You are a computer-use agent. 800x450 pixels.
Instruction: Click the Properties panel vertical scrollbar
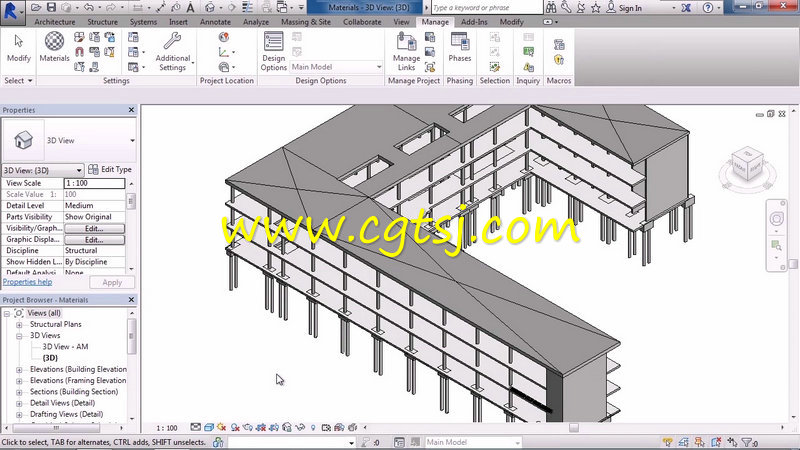(x=131, y=201)
